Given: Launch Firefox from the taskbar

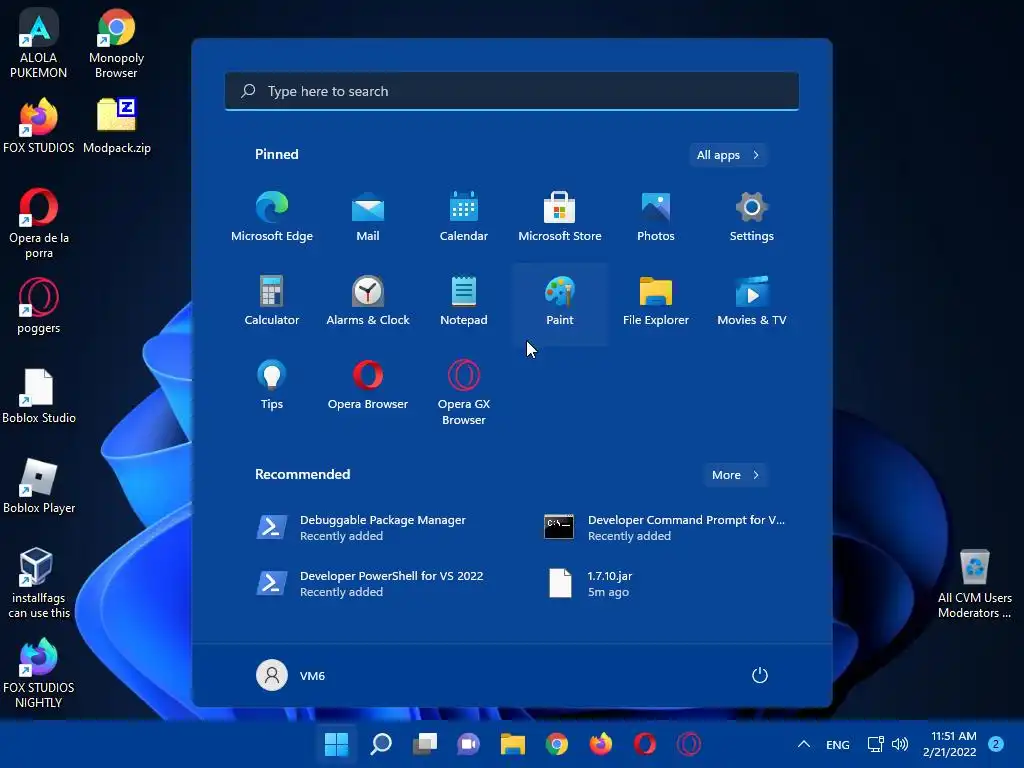Looking at the screenshot, I should pos(601,744).
